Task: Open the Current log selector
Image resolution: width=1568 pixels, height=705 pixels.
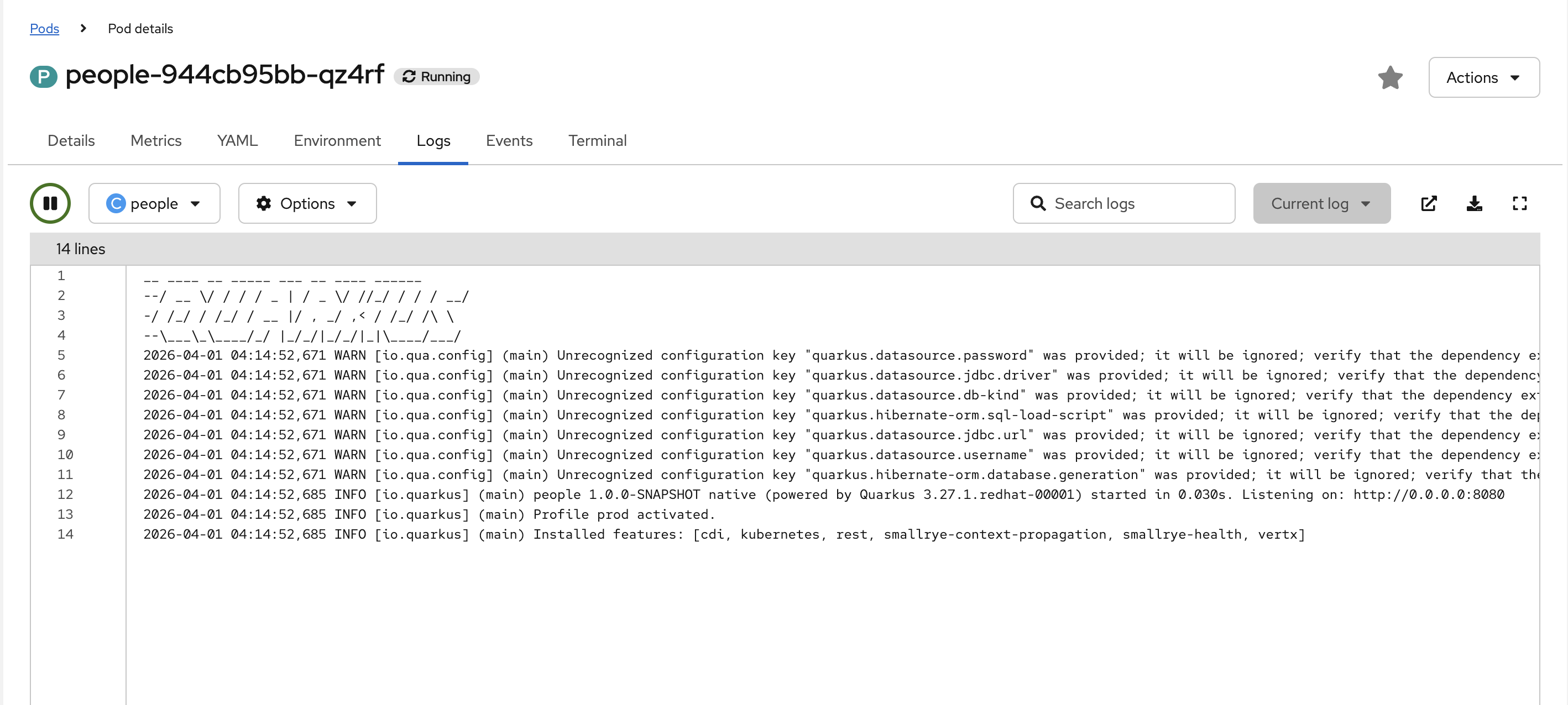Action: click(1321, 203)
